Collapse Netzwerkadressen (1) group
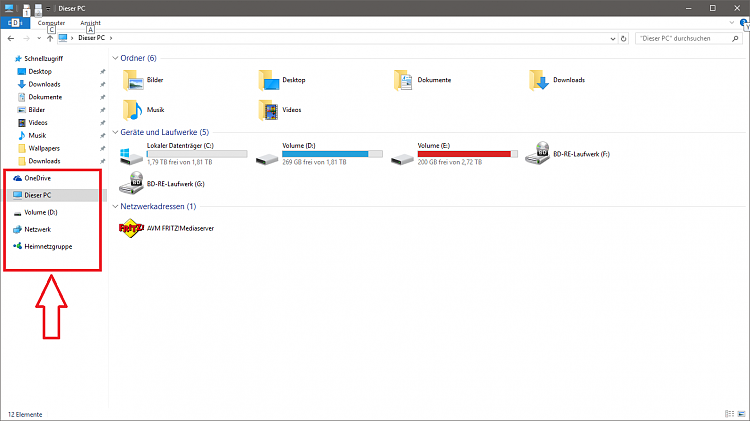The width and height of the screenshot is (750, 421). (x=115, y=206)
